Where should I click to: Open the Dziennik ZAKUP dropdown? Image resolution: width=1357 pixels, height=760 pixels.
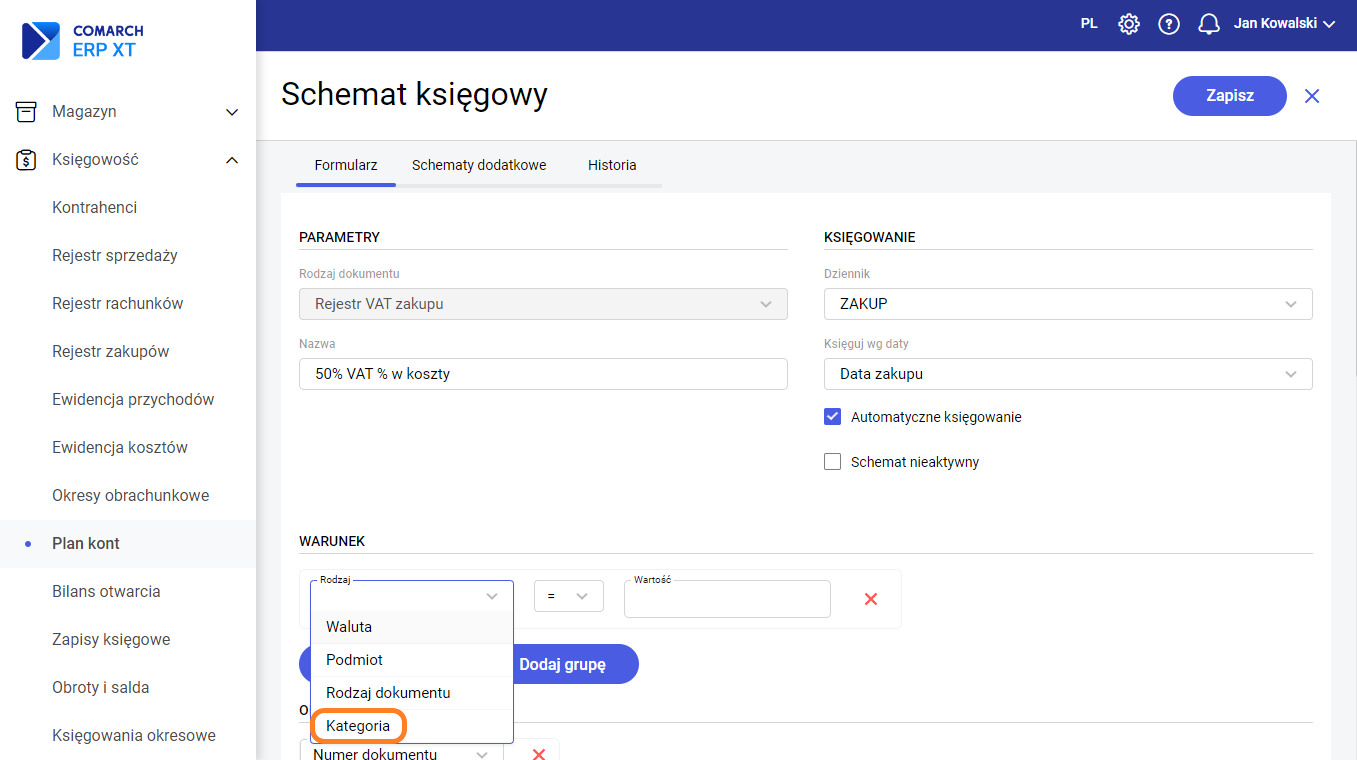(1067, 304)
